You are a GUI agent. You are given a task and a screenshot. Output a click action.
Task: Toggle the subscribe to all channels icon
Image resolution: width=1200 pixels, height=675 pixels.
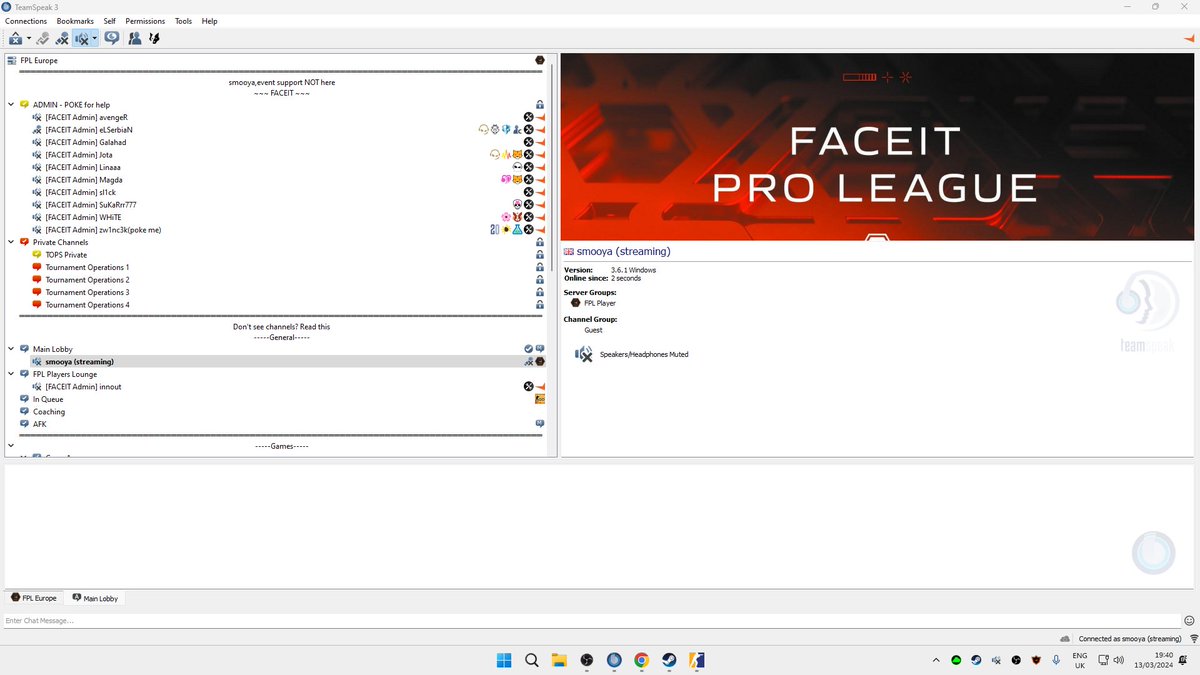[x=111, y=38]
